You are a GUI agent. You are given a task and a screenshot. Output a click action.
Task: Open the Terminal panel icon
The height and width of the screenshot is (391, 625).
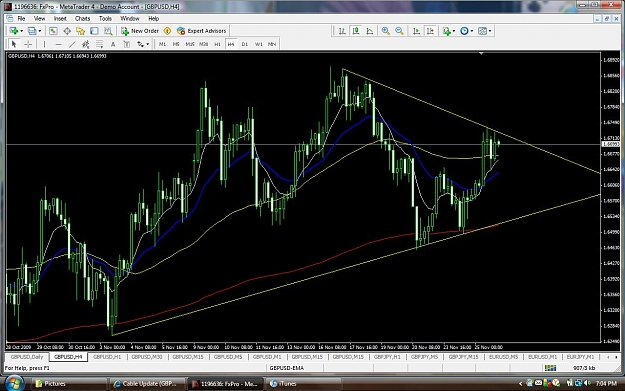coord(94,31)
